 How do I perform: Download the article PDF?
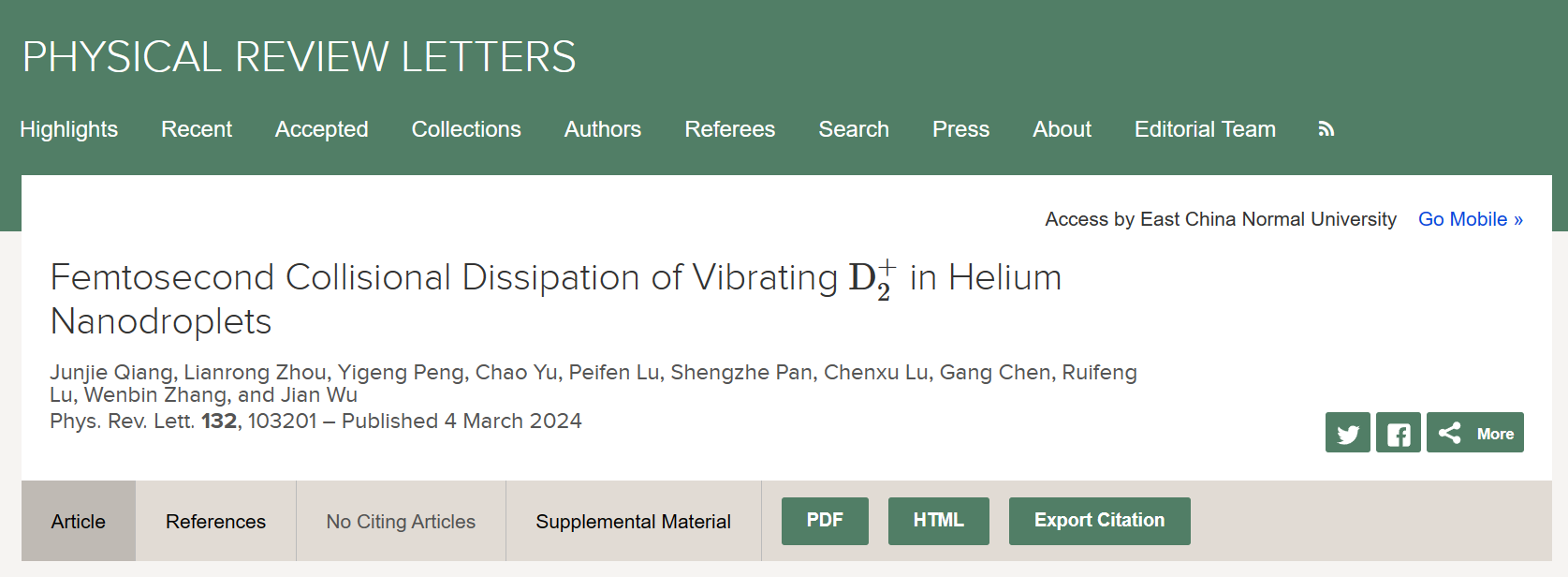825,521
